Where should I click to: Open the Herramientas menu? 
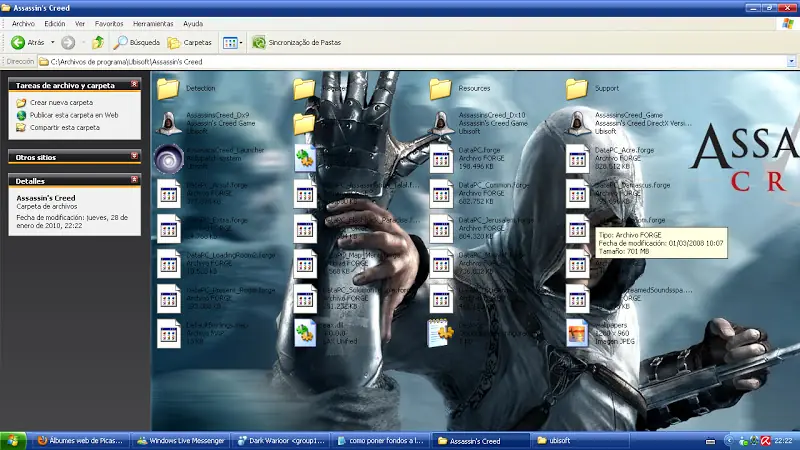(153, 23)
